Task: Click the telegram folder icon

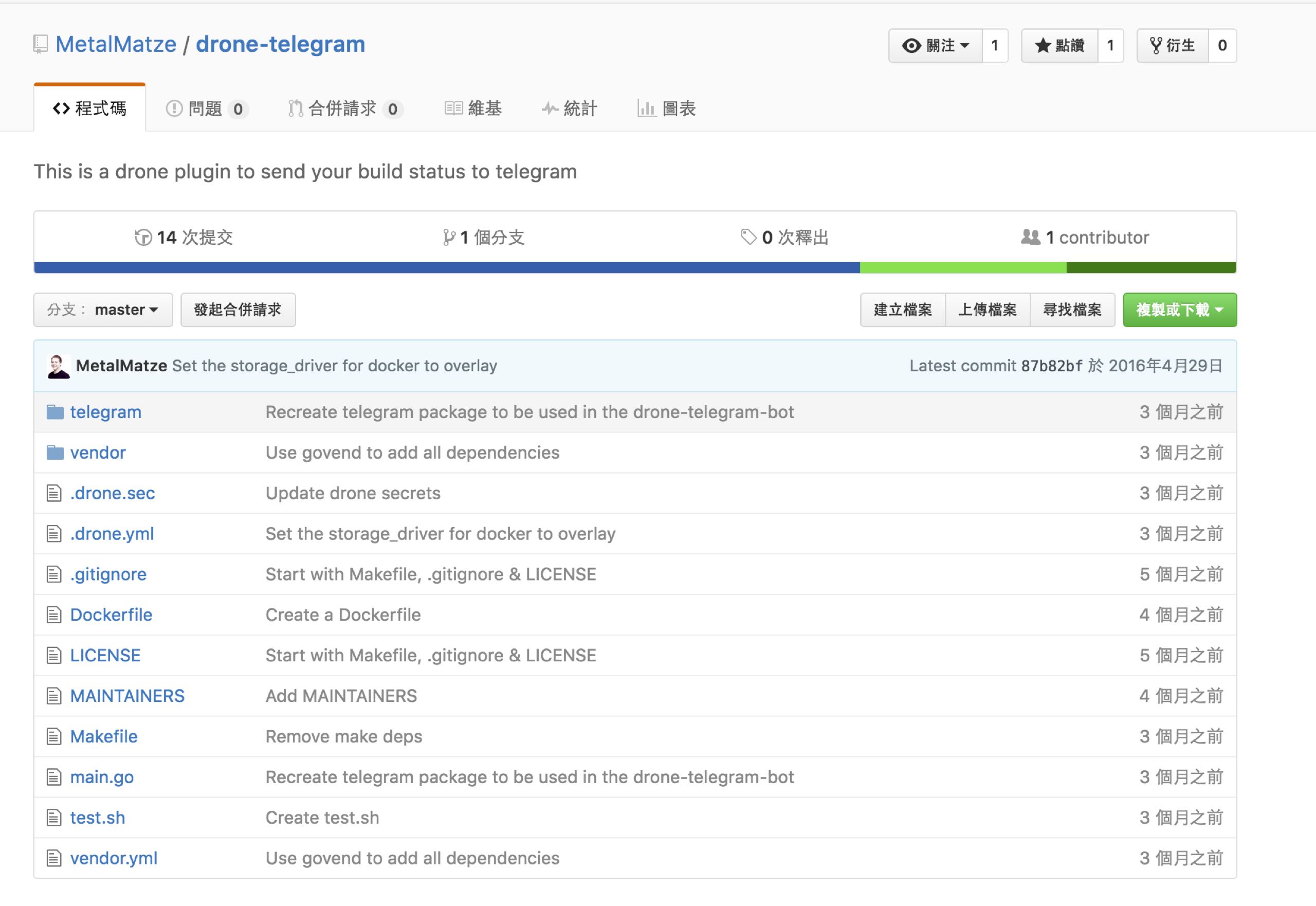Action: (54, 411)
